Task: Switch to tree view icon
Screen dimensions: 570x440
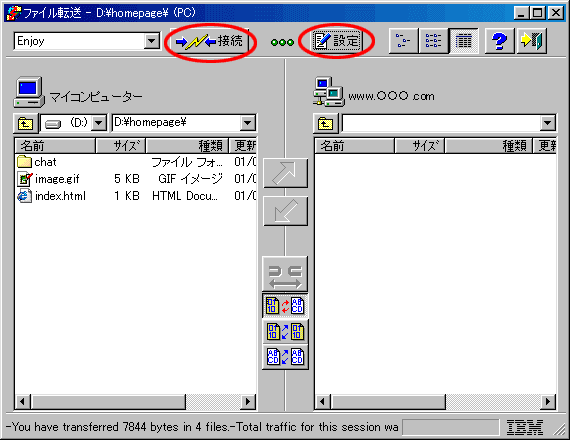Action: click(x=403, y=41)
